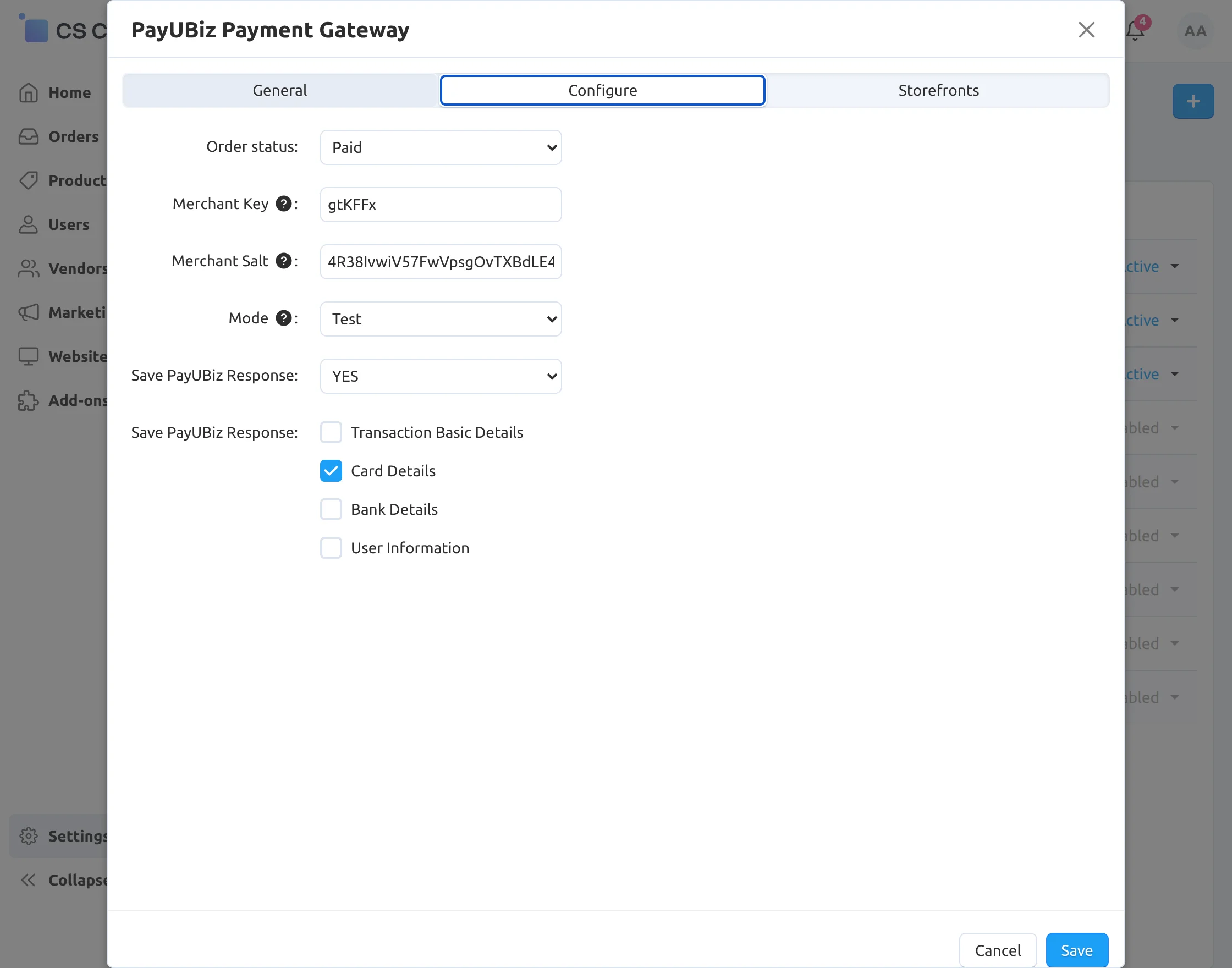Go to Home in sidebar

(x=69, y=92)
